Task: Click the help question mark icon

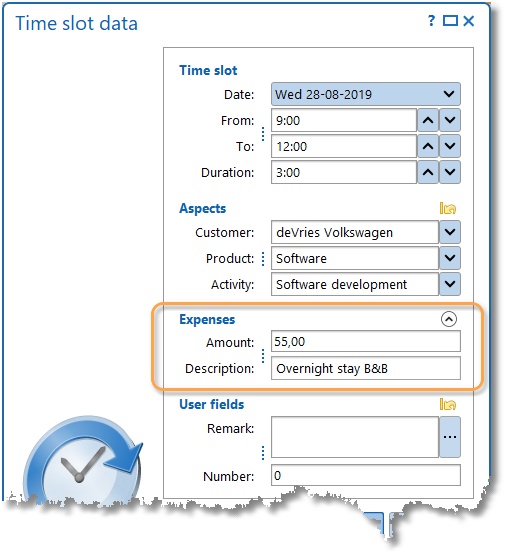Action: [431, 21]
